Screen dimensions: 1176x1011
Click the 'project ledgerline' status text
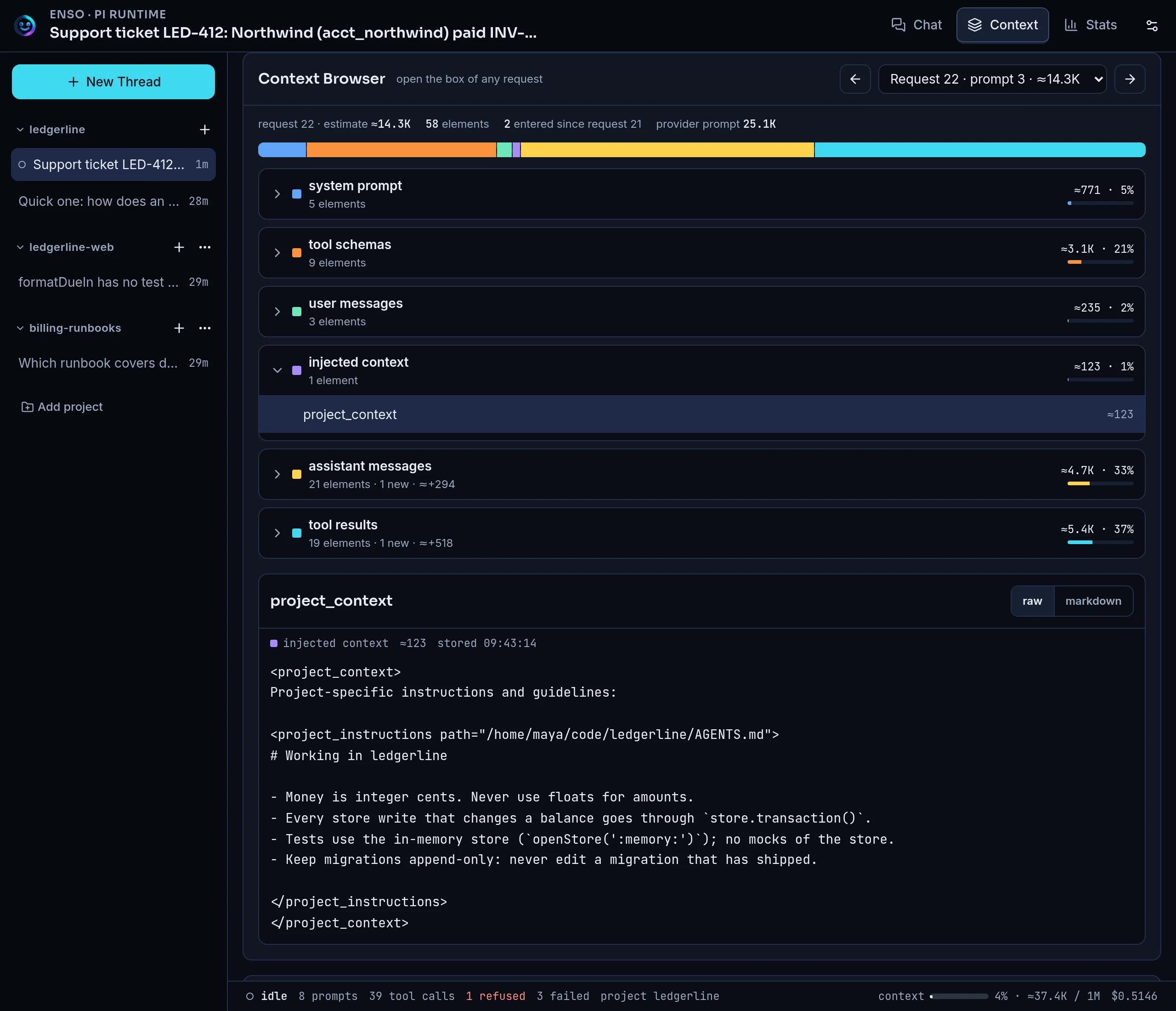660,996
